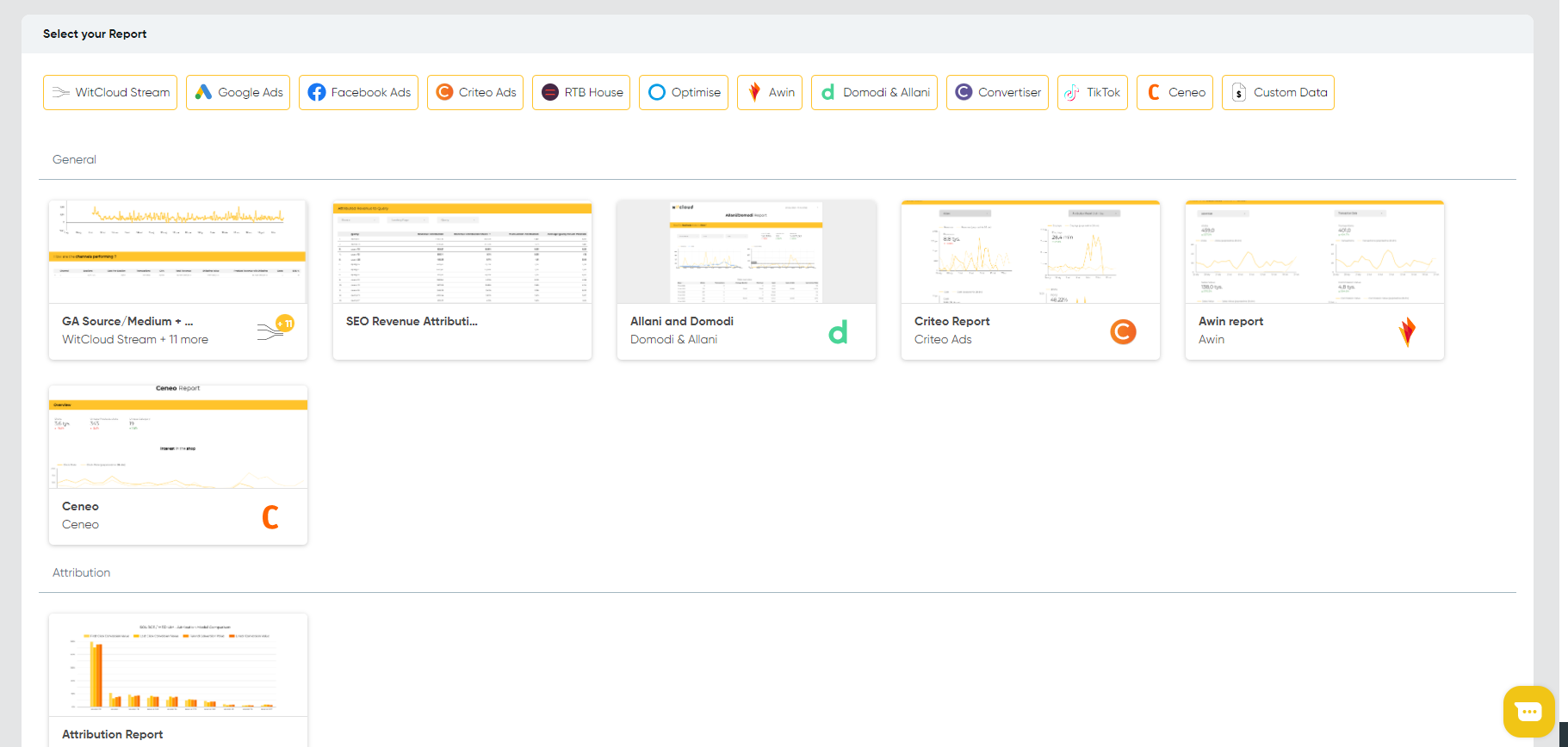The width and height of the screenshot is (1568, 747).
Task: Open Allani and Domodi report thumbnail
Action: pyautogui.click(x=747, y=252)
